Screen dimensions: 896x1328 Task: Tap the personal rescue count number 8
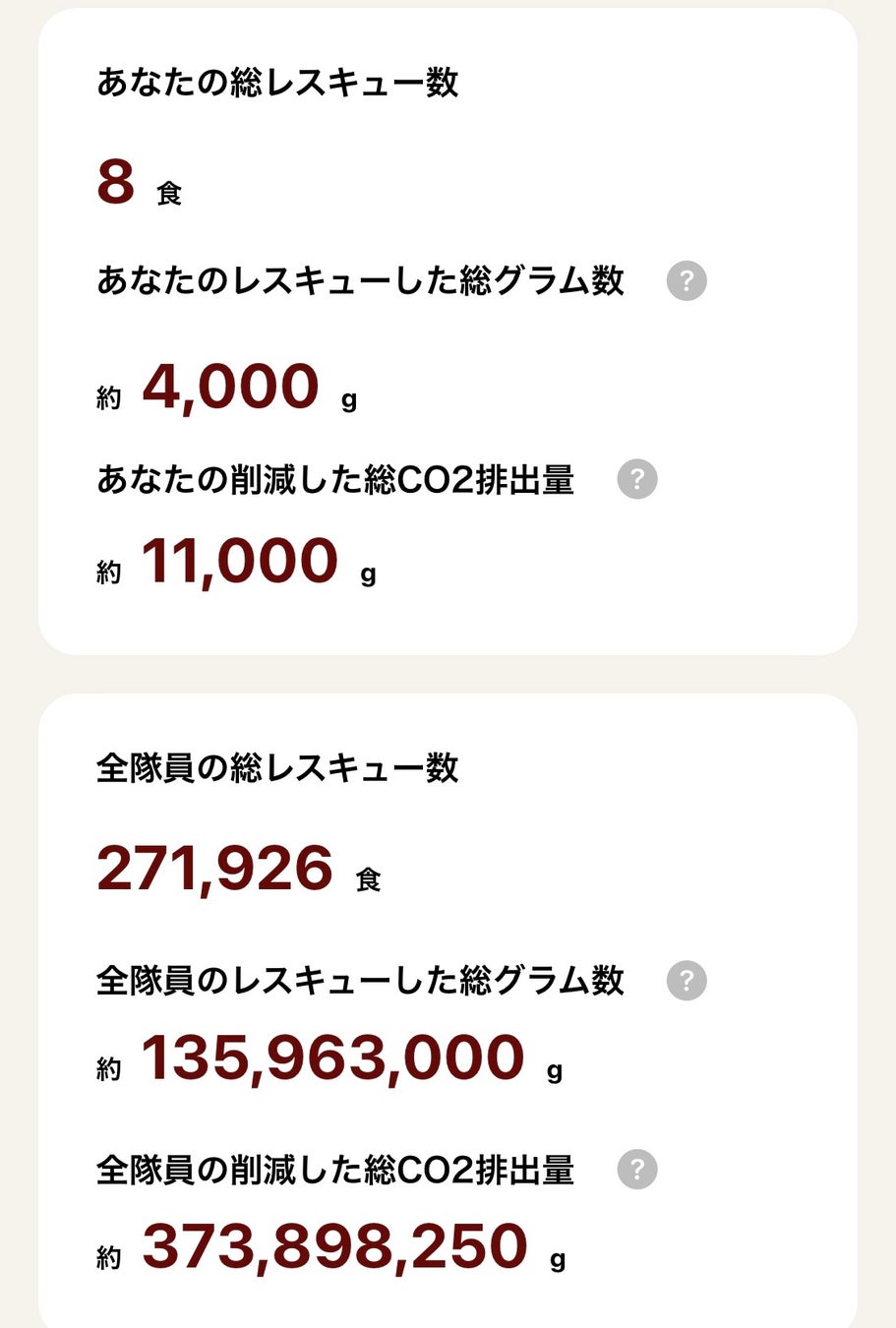pyautogui.click(x=116, y=183)
